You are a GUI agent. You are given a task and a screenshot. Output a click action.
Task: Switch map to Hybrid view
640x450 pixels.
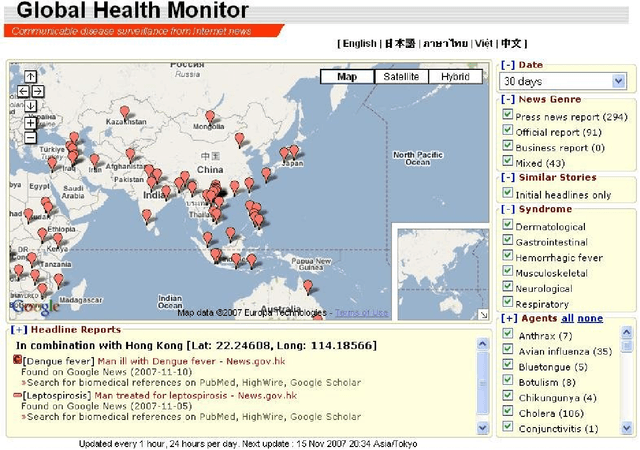point(455,76)
